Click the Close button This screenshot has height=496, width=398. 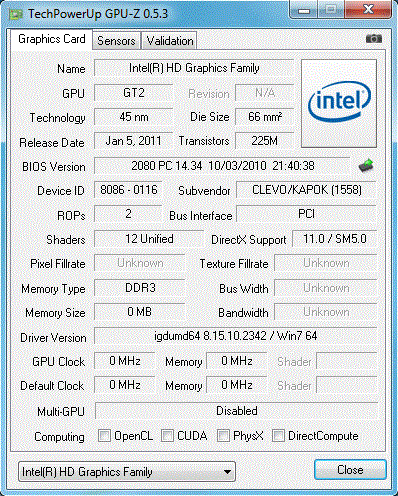coord(350,470)
